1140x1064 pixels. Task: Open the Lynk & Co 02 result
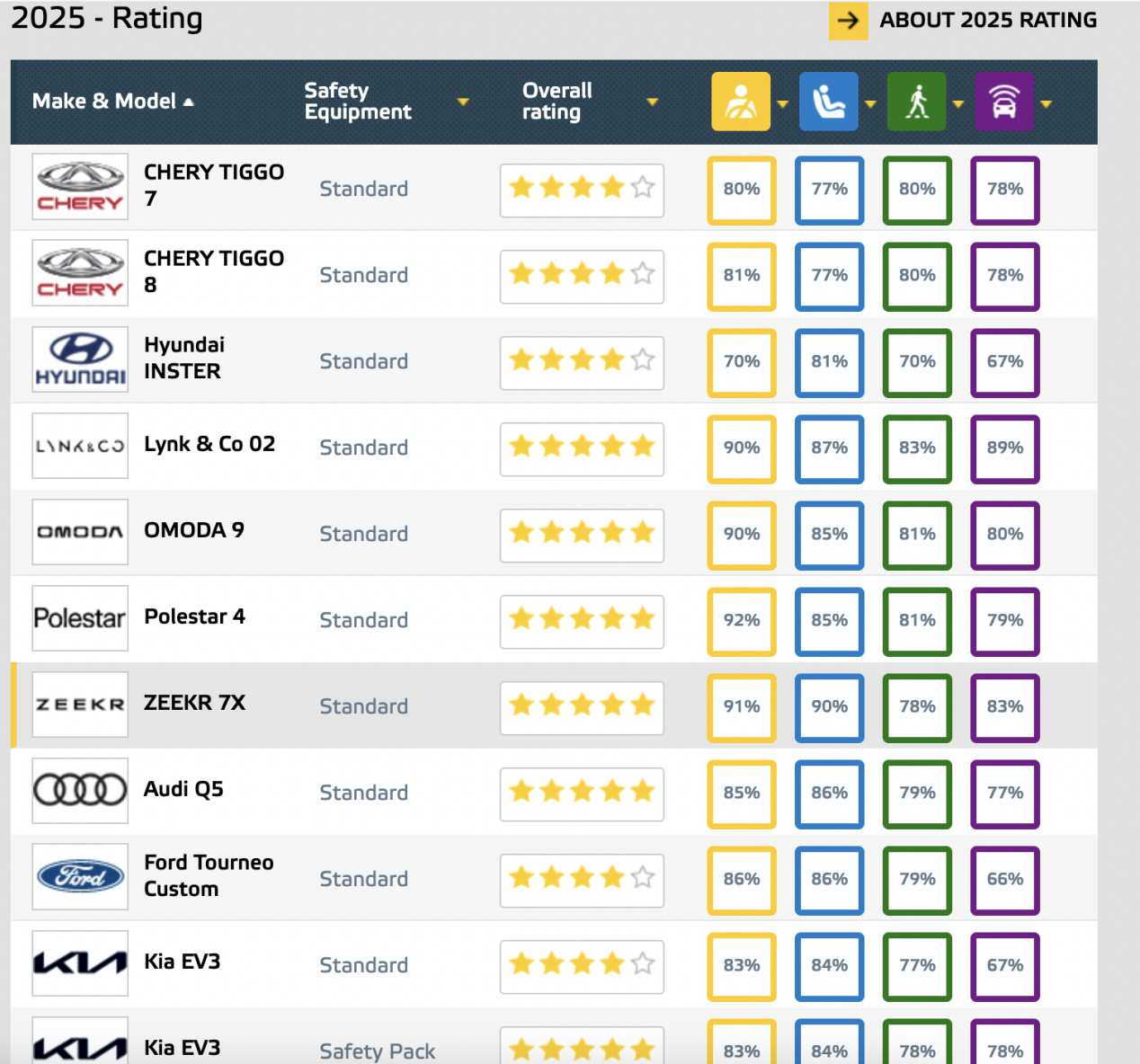tap(209, 444)
